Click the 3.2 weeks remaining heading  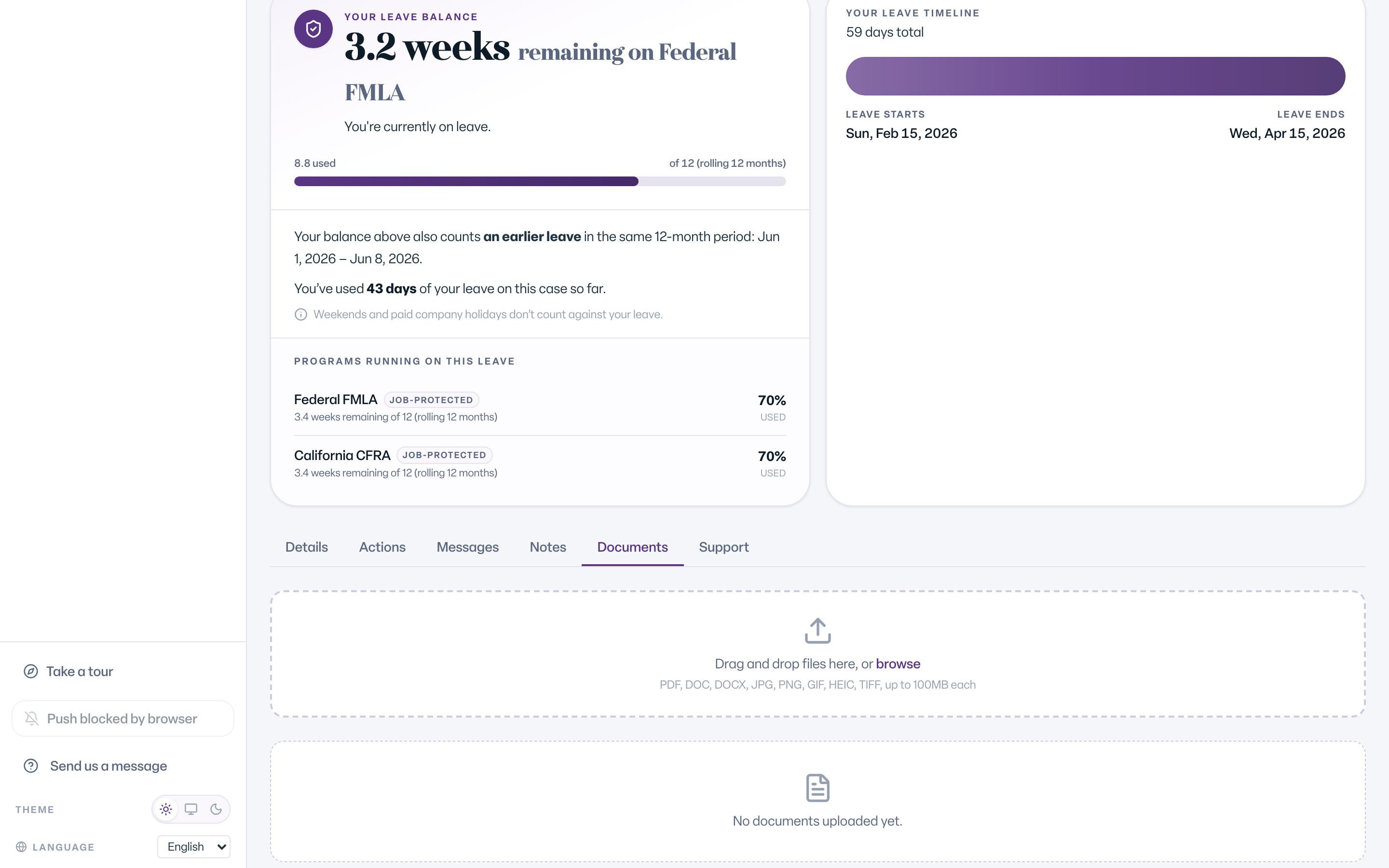click(x=540, y=66)
